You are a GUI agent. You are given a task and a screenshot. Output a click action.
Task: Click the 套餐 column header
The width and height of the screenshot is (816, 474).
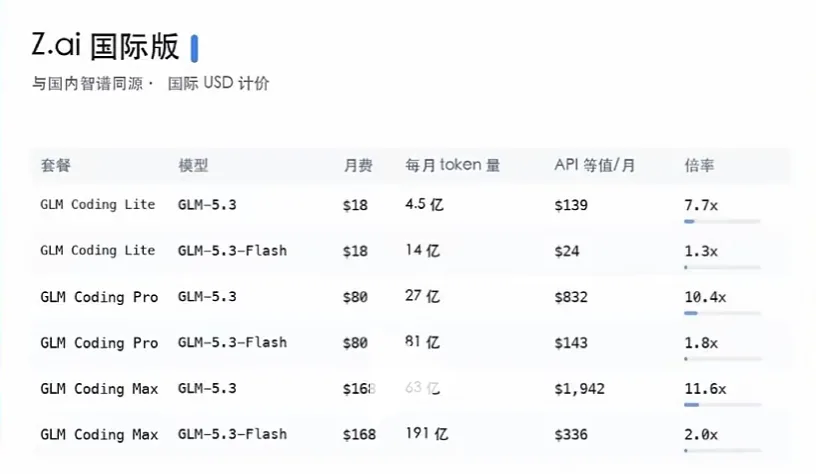pos(56,165)
